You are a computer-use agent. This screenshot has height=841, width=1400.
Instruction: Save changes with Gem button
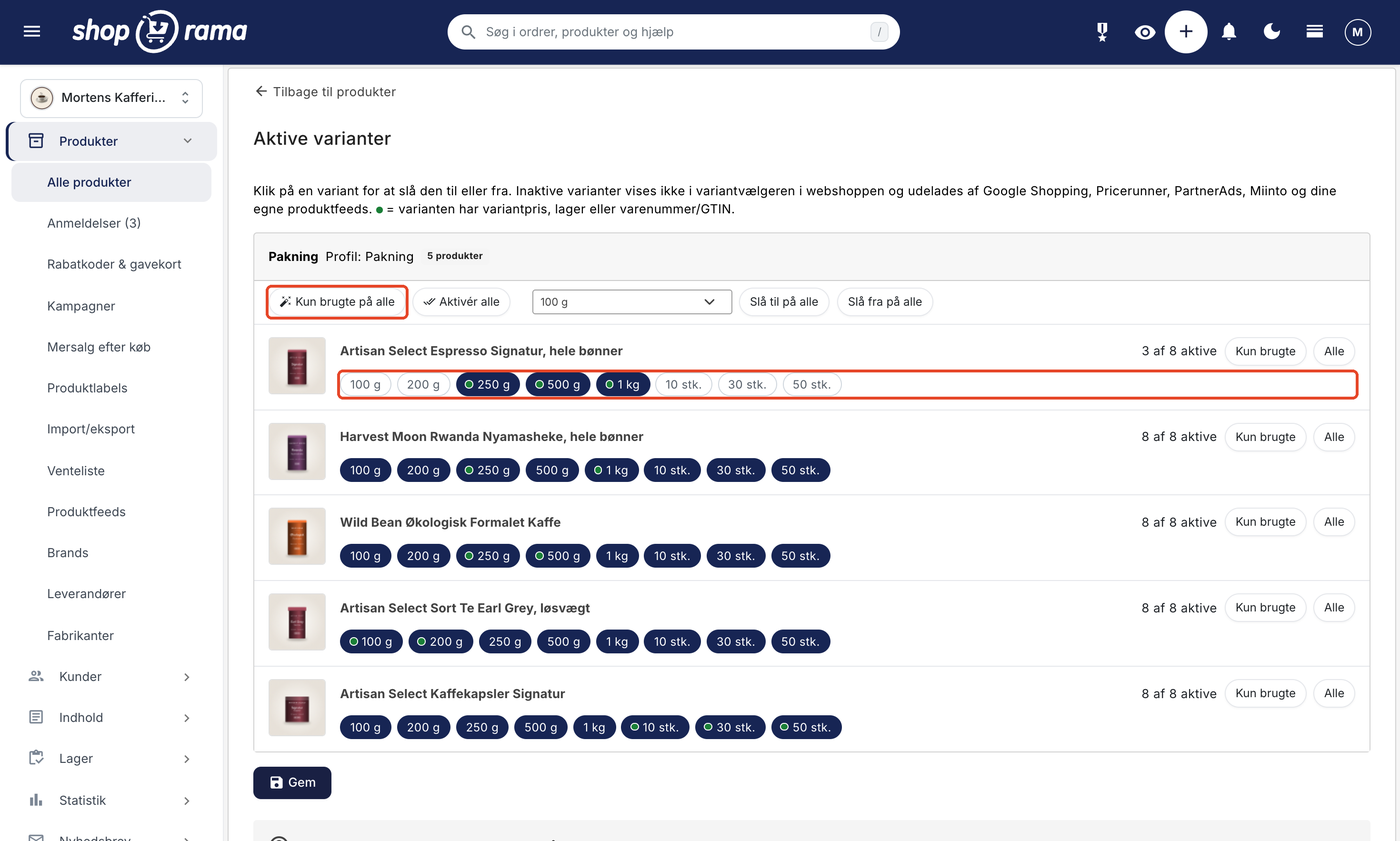[x=292, y=782]
